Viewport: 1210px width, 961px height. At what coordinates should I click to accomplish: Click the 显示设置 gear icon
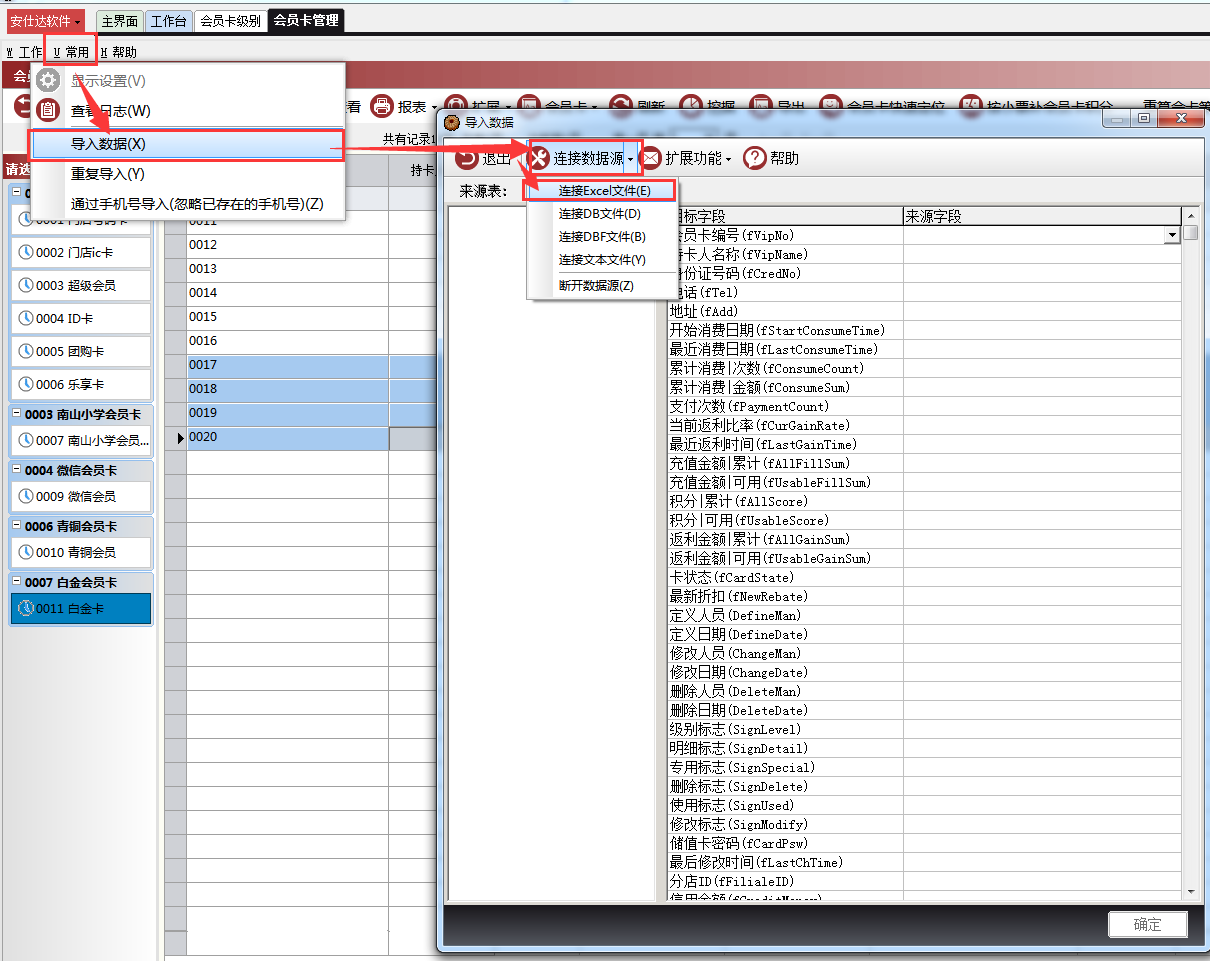[48, 80]
